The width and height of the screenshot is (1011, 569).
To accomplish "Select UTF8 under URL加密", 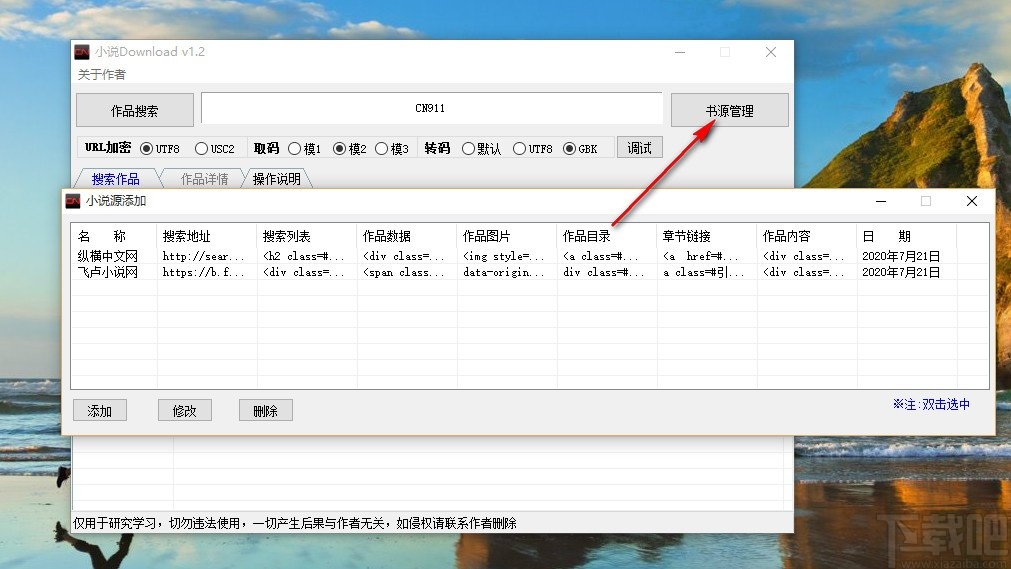I will [x=160, y=148].
